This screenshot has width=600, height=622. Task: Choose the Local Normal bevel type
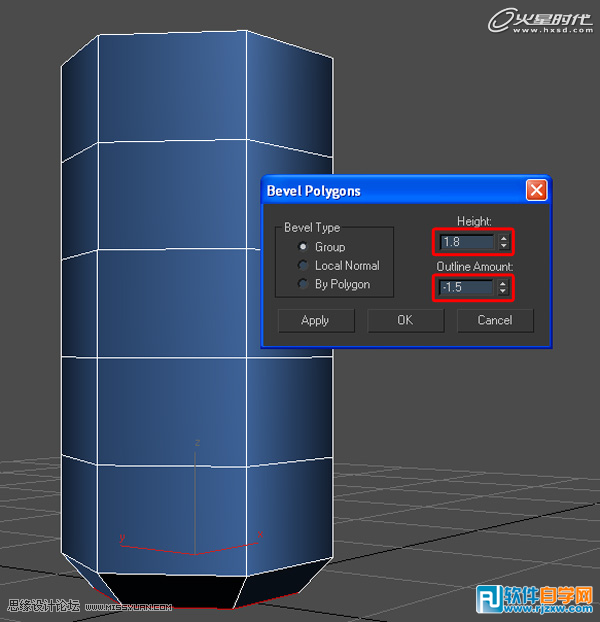coord(303,266)
